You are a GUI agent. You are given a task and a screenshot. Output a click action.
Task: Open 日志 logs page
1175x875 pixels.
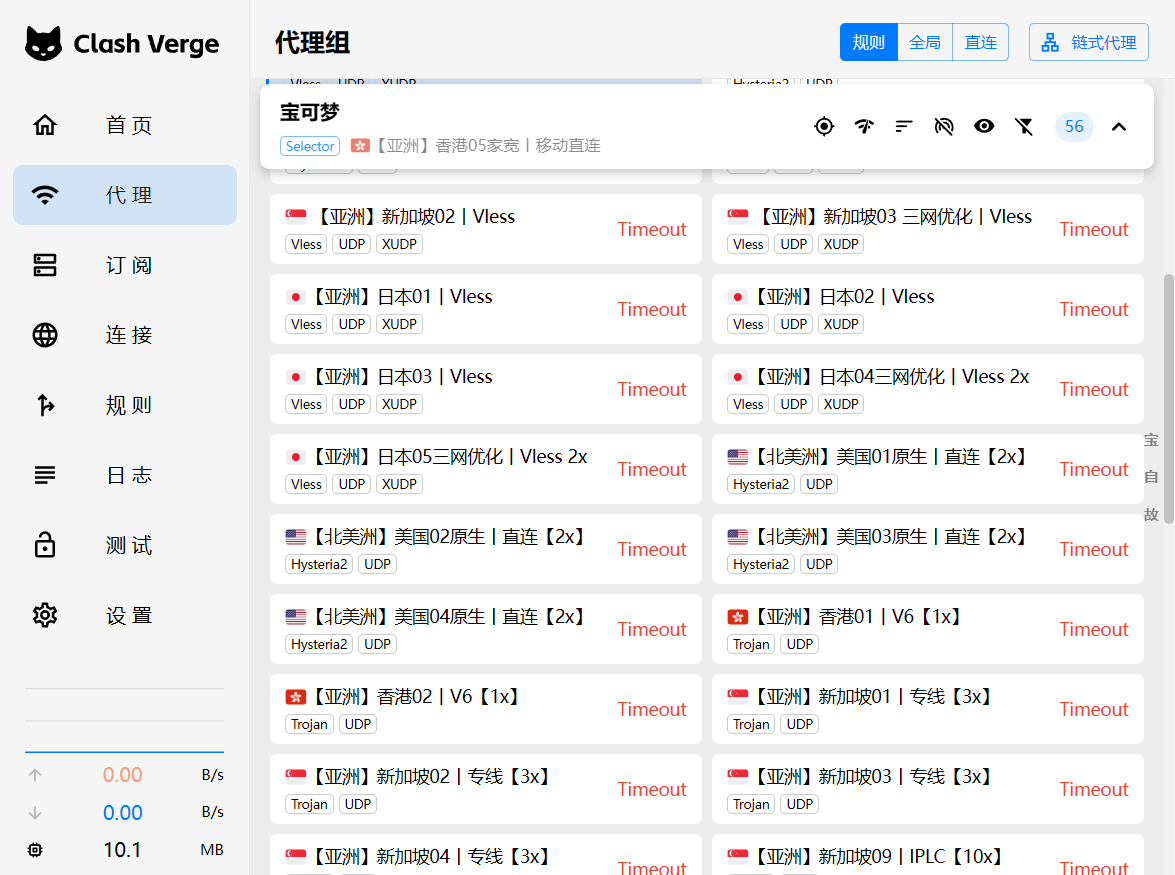tap(125, 475)
